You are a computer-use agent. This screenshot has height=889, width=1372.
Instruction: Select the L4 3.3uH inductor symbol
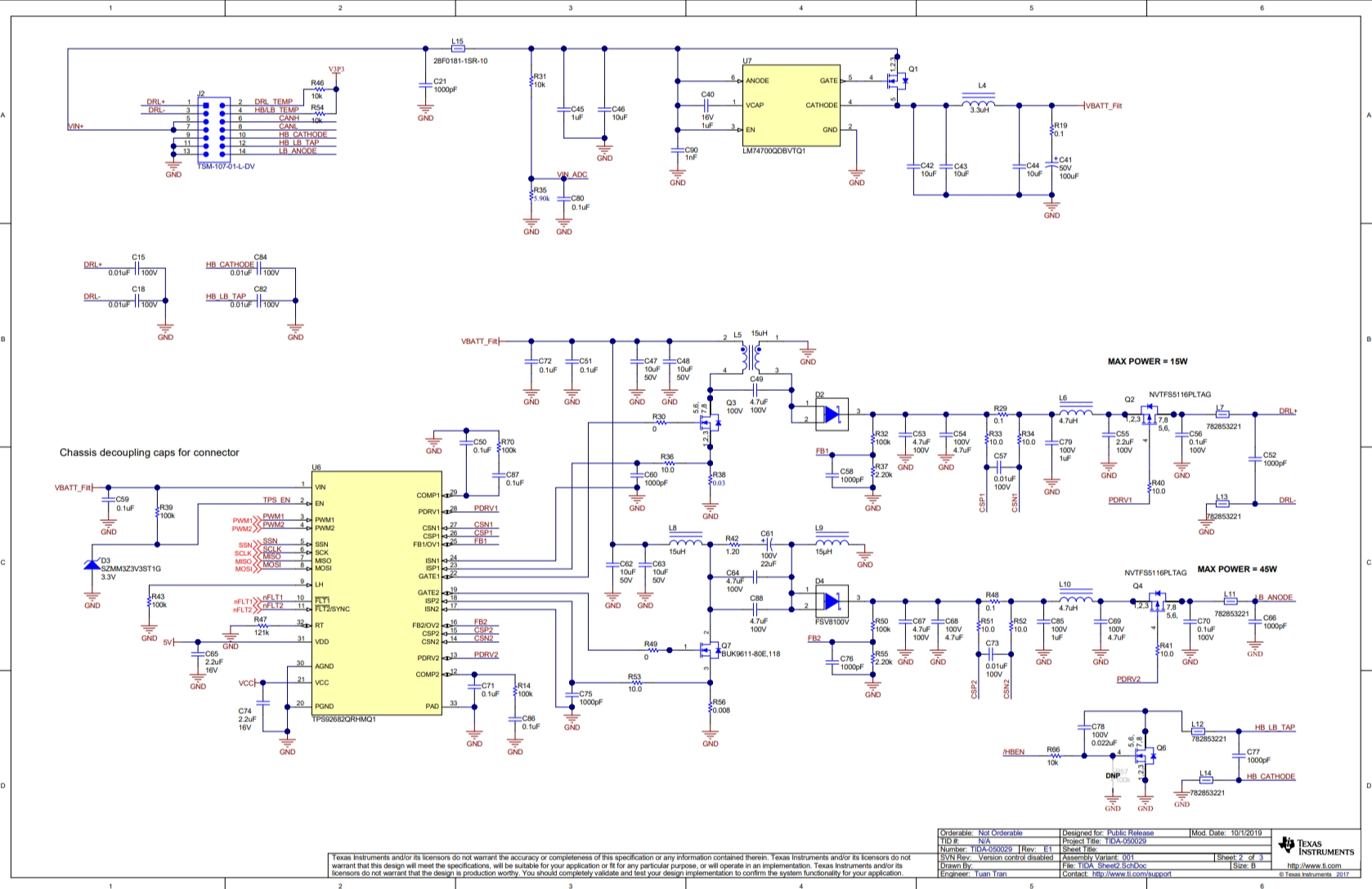pyautogui.click(x=979, y=104)
